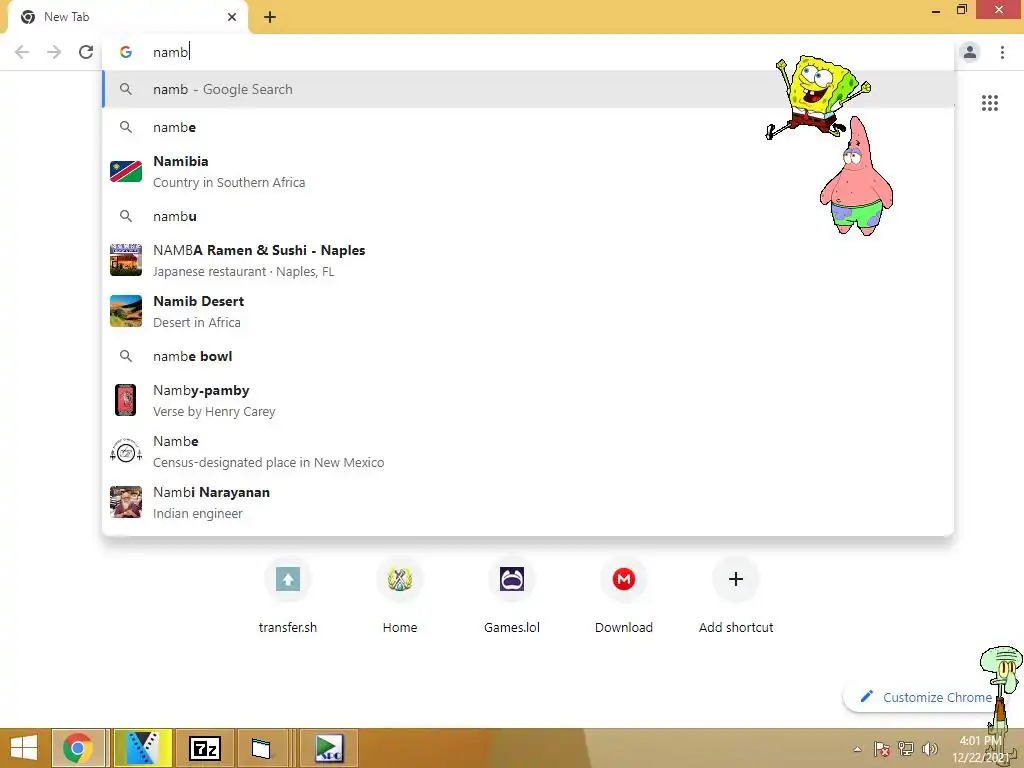Screen dimensions: 1024x768
Task: Click the Chrome taskbar icon
Action: 78,748
